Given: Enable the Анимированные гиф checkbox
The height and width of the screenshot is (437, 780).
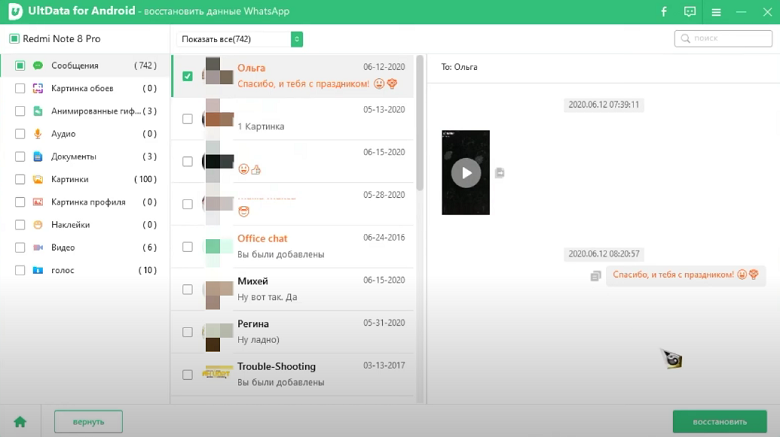Looking at the screenshot, I should 20,111.
